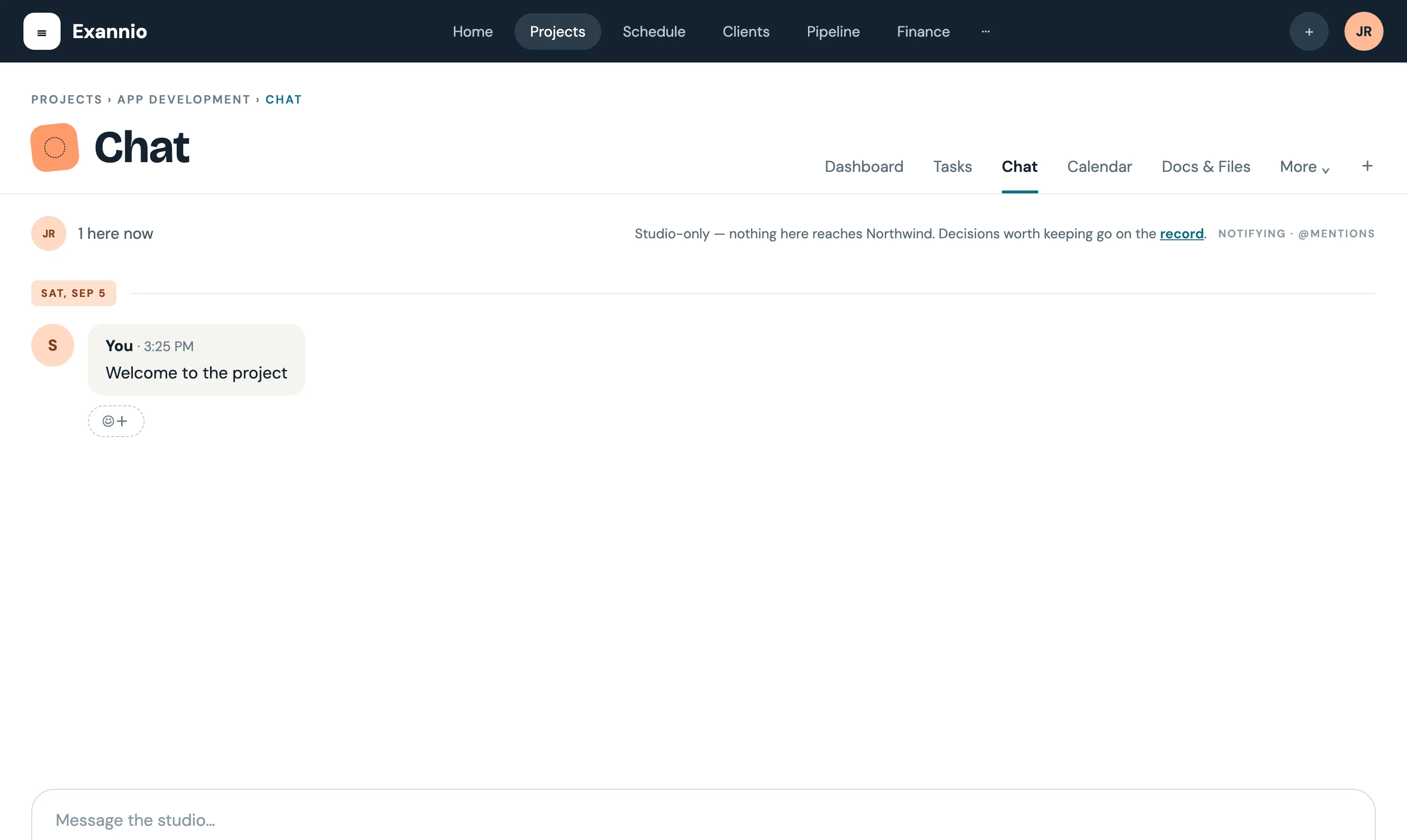Screen dimensions: 1407x840
Task: Change the Notifying @mentions setting
Action: (1296, 233)
